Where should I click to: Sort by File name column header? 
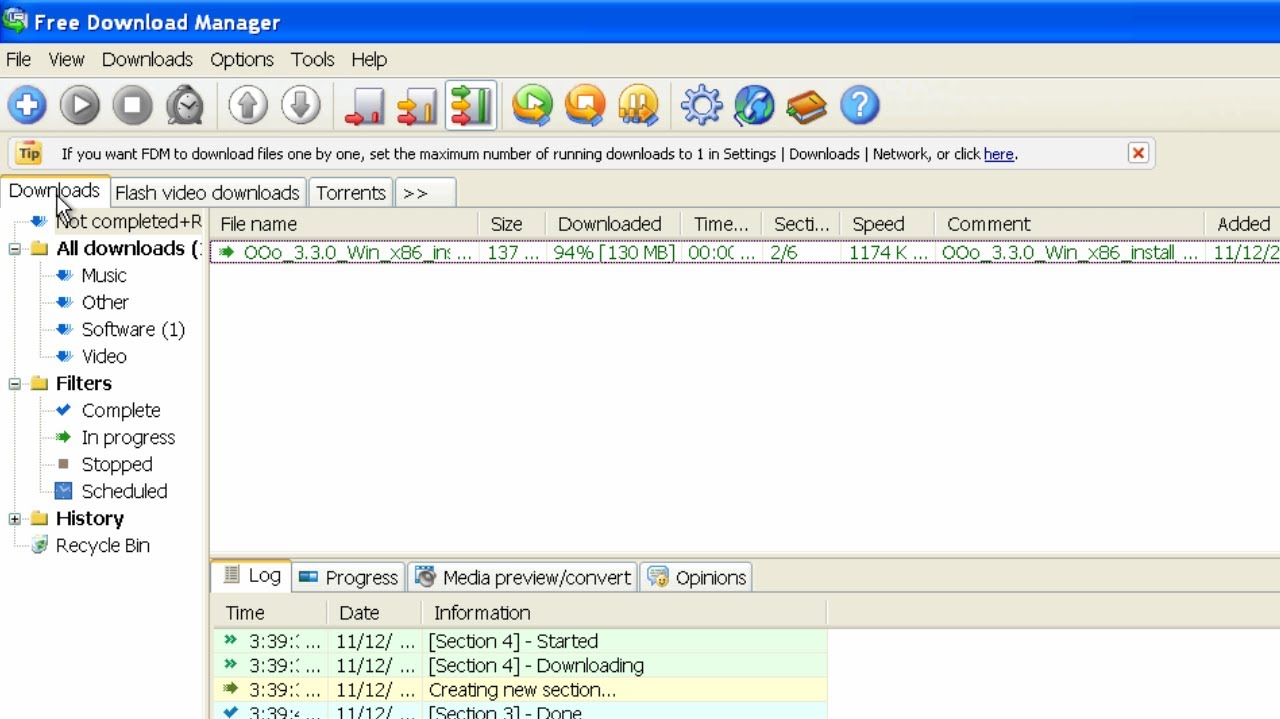(345, 224)
